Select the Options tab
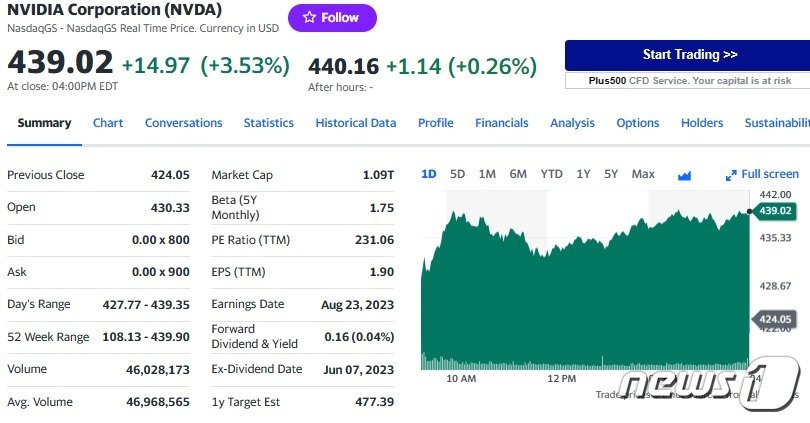 point(637,123)
